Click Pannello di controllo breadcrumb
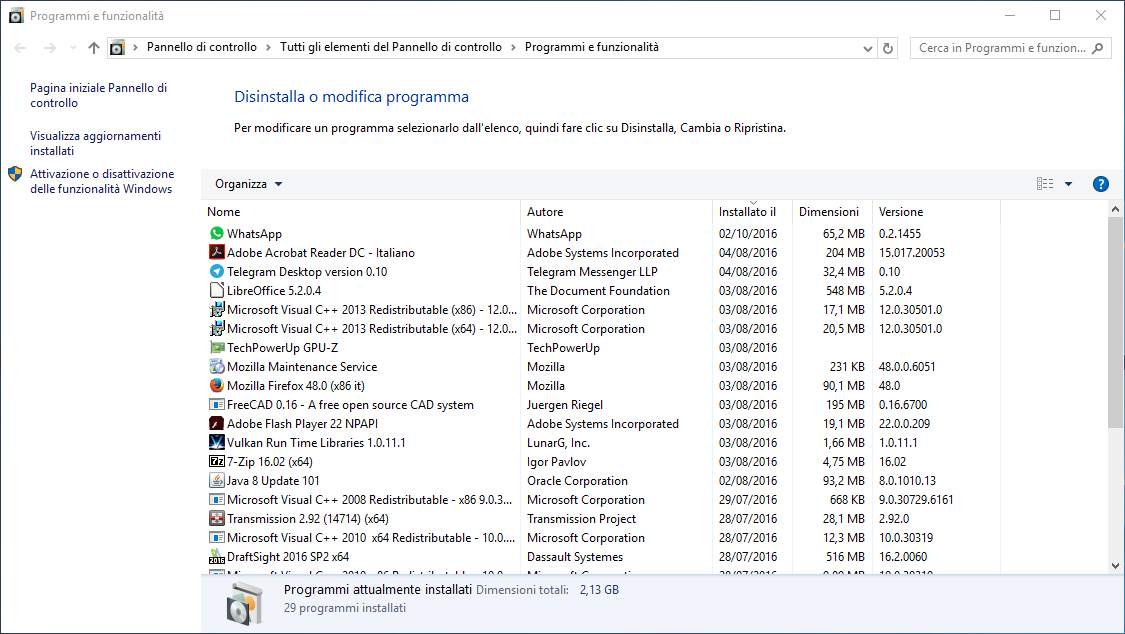The width and height of the screenshot is (1125, 634). point(202,47)
